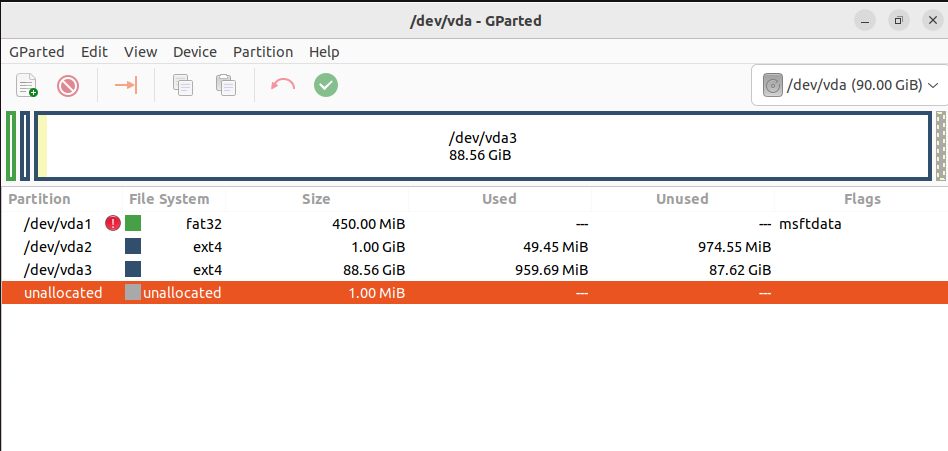Open the Device menu
This screenshot has height=451, width=948.
pyautogui.click(x=195, y=52)
